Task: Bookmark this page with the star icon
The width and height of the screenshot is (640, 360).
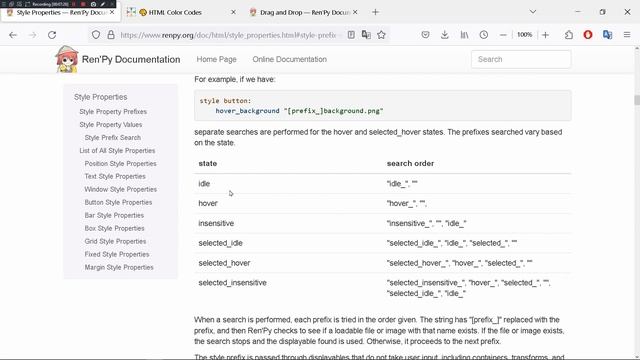Action: [381, 35]
